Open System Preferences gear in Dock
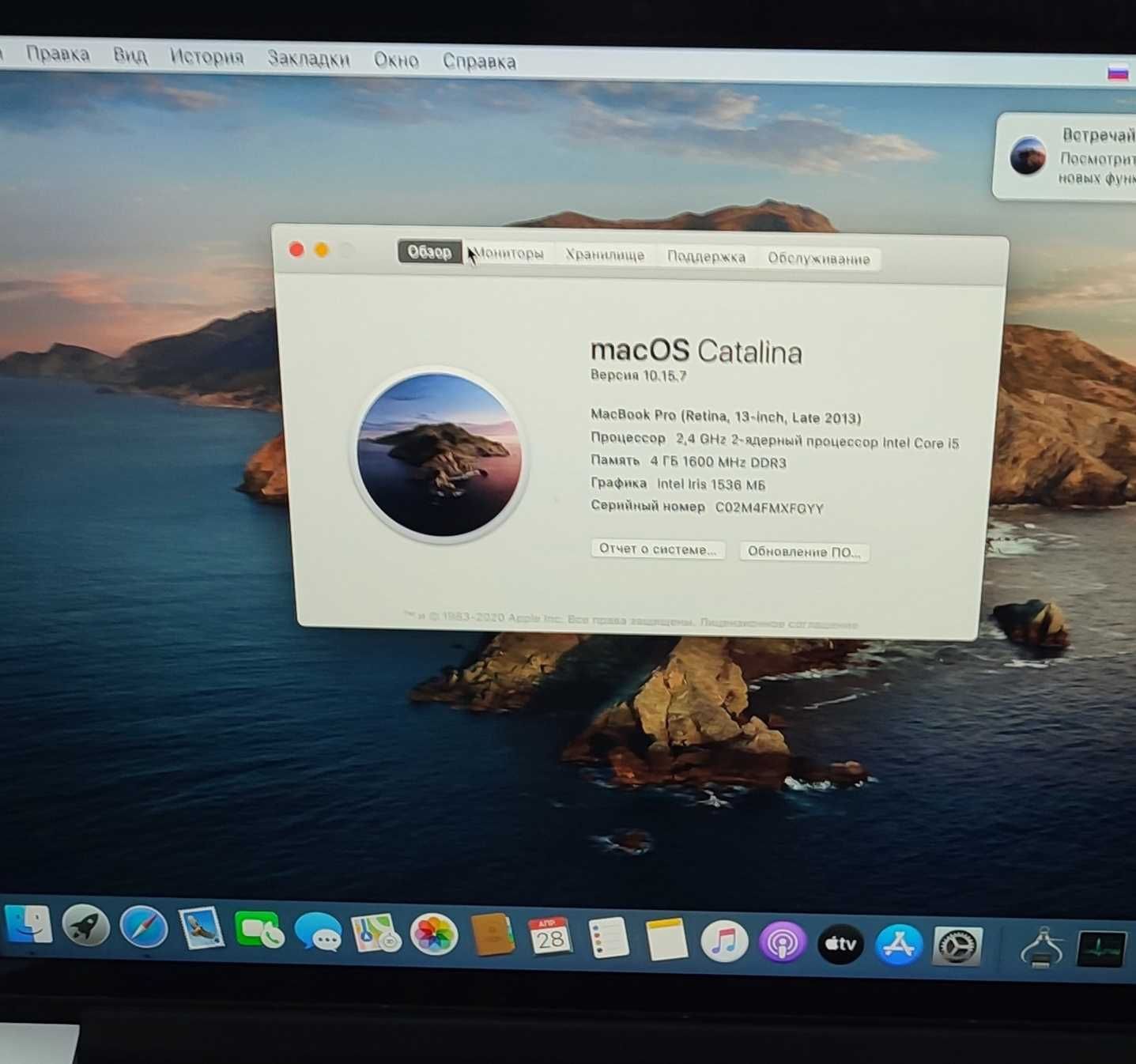1136x1064 pixels. tap(957, 945)
